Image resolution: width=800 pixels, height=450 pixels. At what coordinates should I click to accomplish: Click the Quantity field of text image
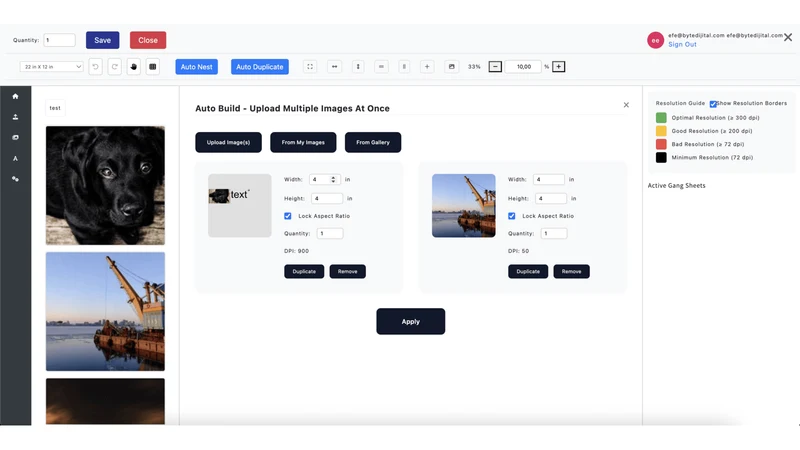[x=330, y=233]
